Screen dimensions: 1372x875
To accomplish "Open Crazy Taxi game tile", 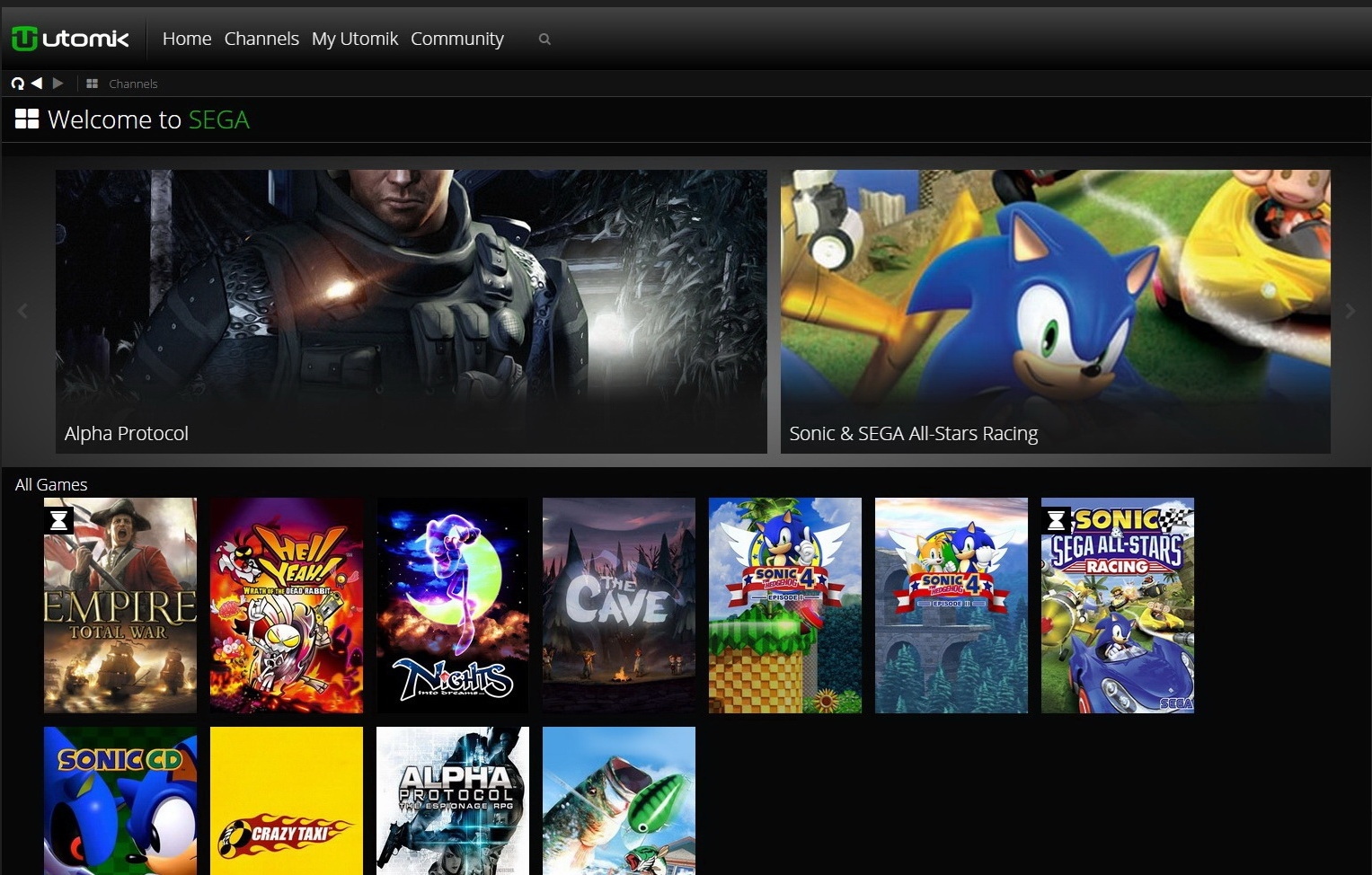I will coord(287,800).
